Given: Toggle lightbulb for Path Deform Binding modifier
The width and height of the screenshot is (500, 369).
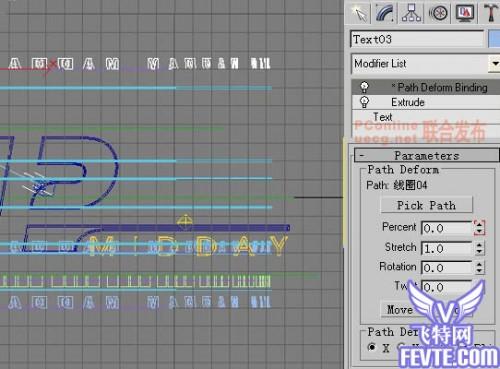Looking at the screenshot, I should point(364,87).
